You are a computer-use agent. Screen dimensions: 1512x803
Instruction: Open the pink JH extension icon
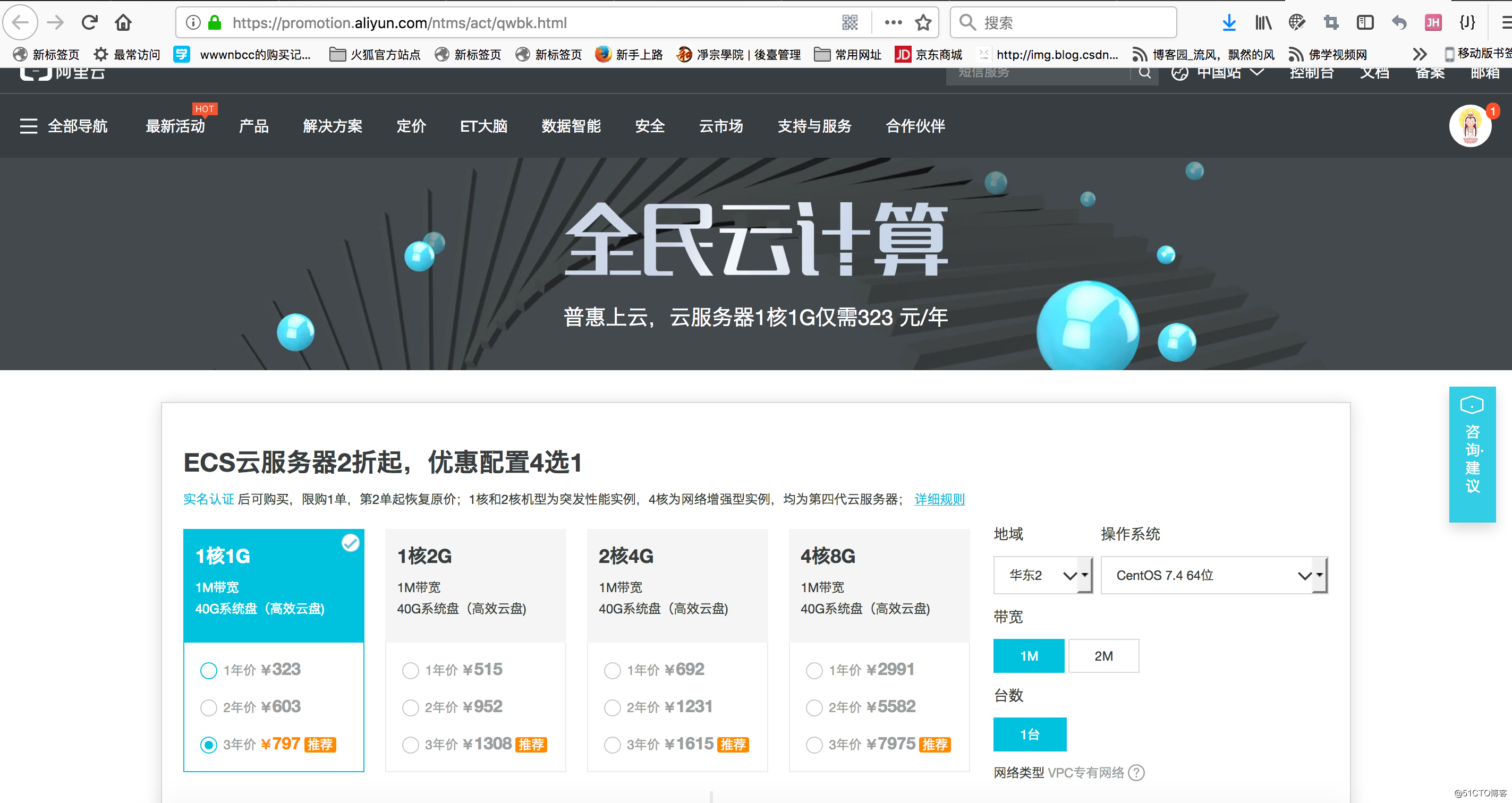1433,23
